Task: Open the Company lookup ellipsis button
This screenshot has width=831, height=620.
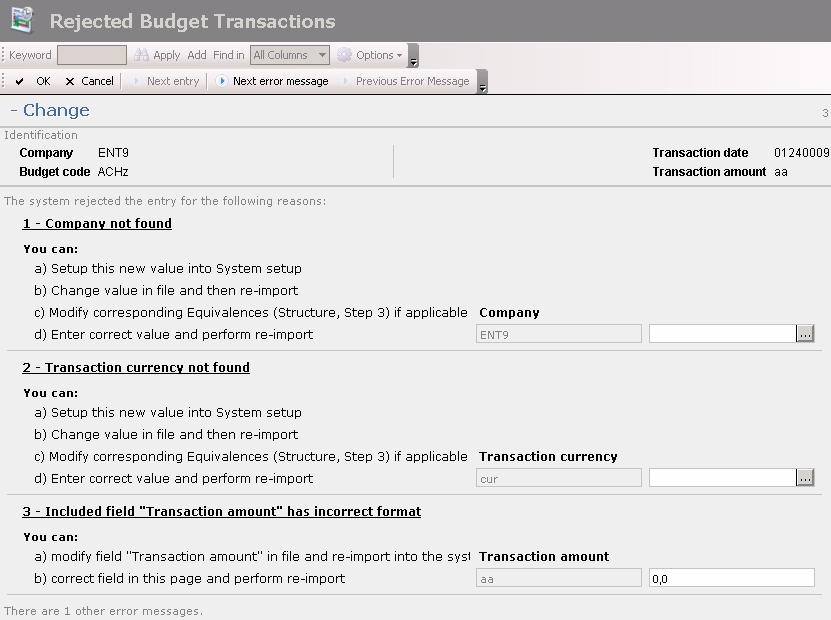Action: point(805,334)
